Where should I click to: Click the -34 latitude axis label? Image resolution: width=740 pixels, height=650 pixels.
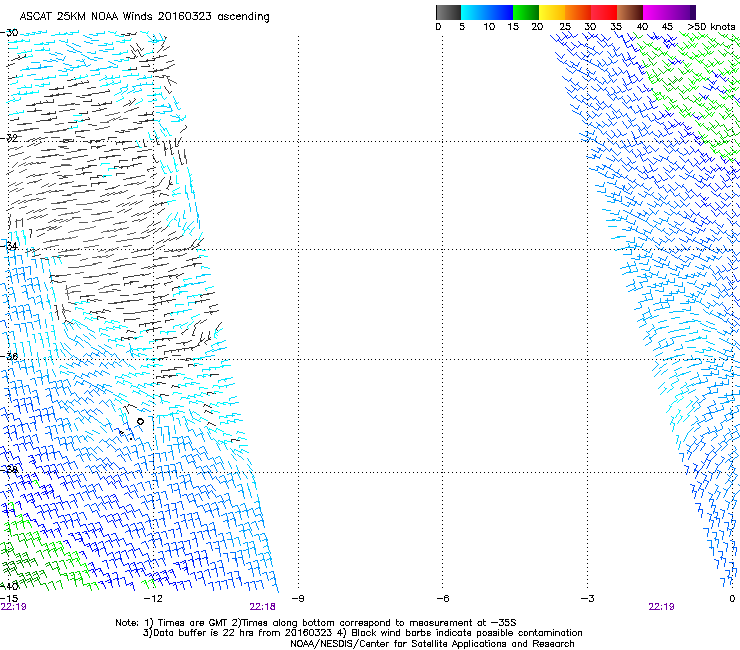click(9, 246)
